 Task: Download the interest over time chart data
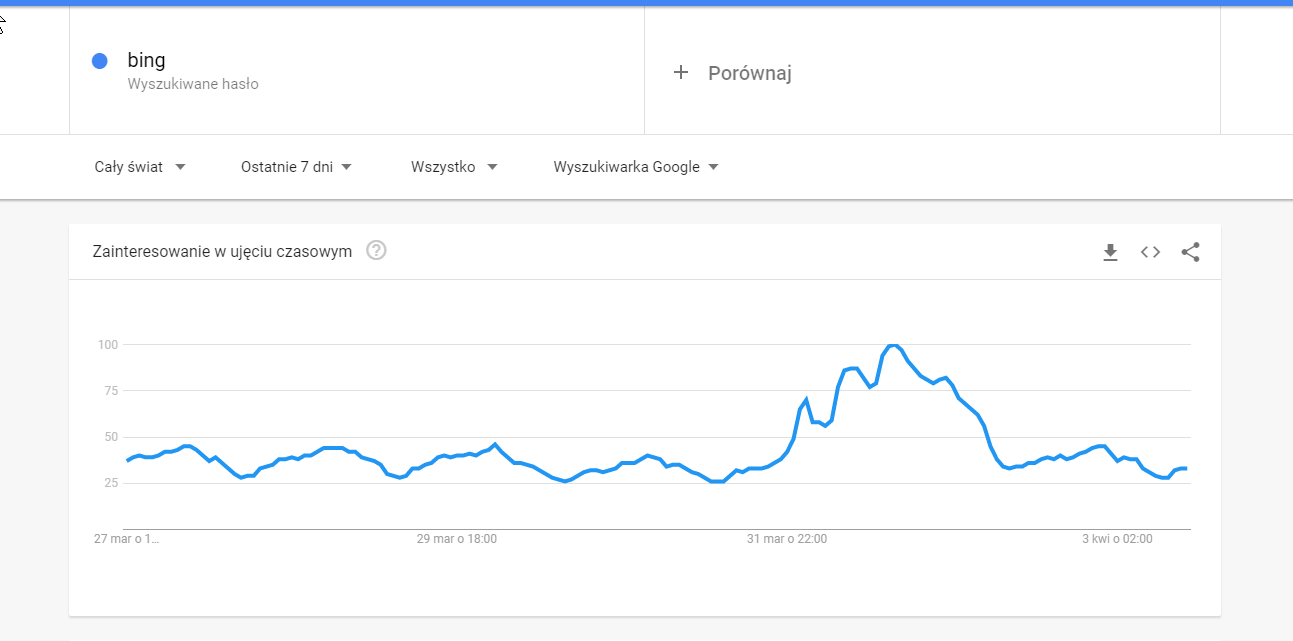1110,252
